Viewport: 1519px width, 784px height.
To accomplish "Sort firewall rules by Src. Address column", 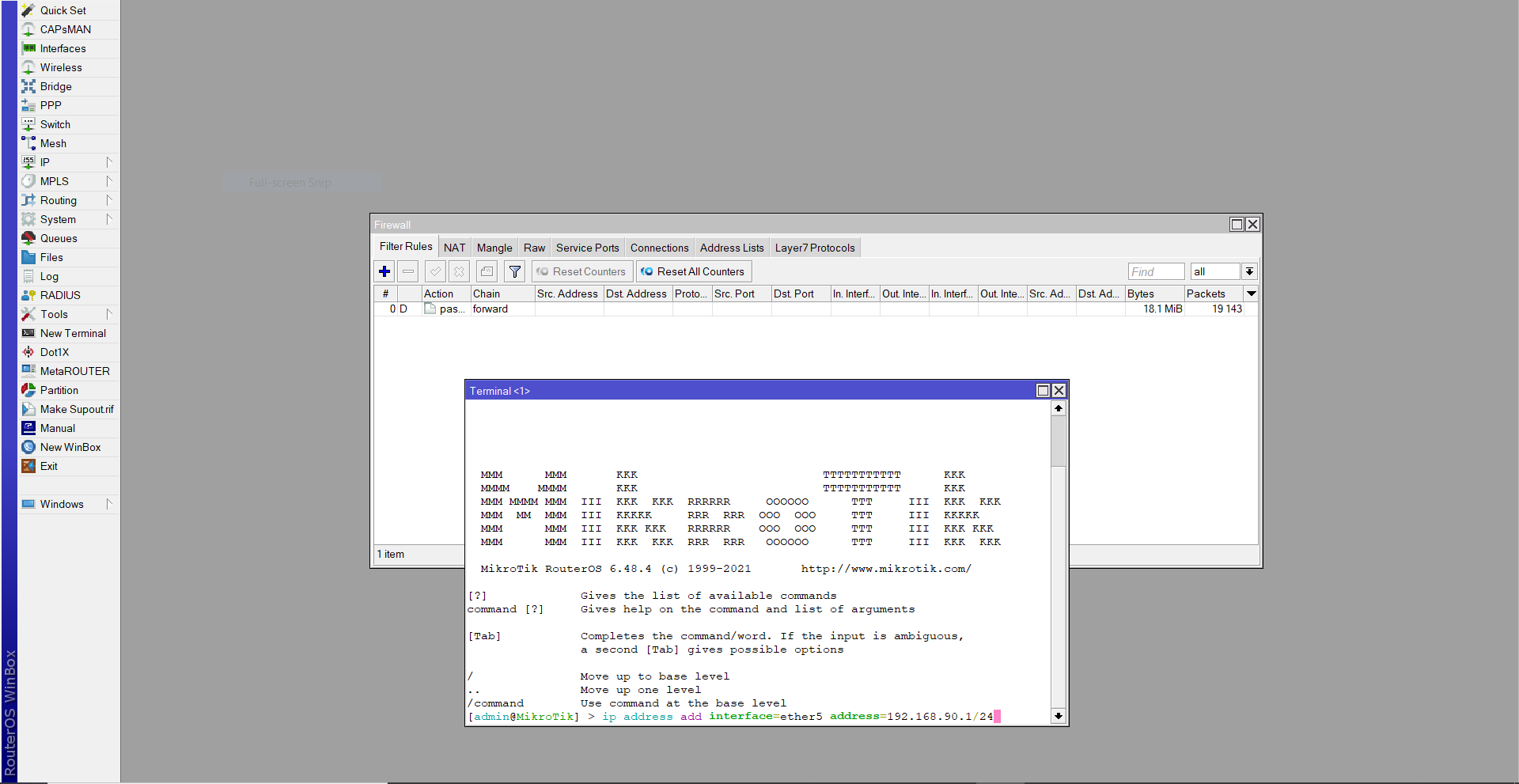I will point(570,294).
